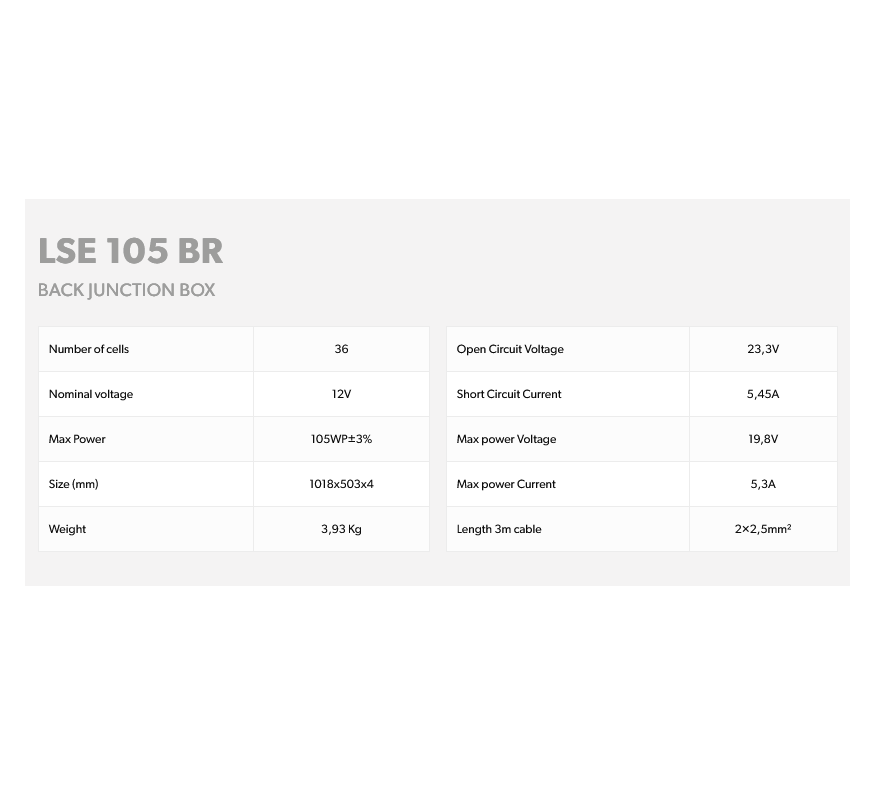Viewport: 874px width, 785px height.
Task: Click the 3,93 Kg value
Action: [341, 529]
